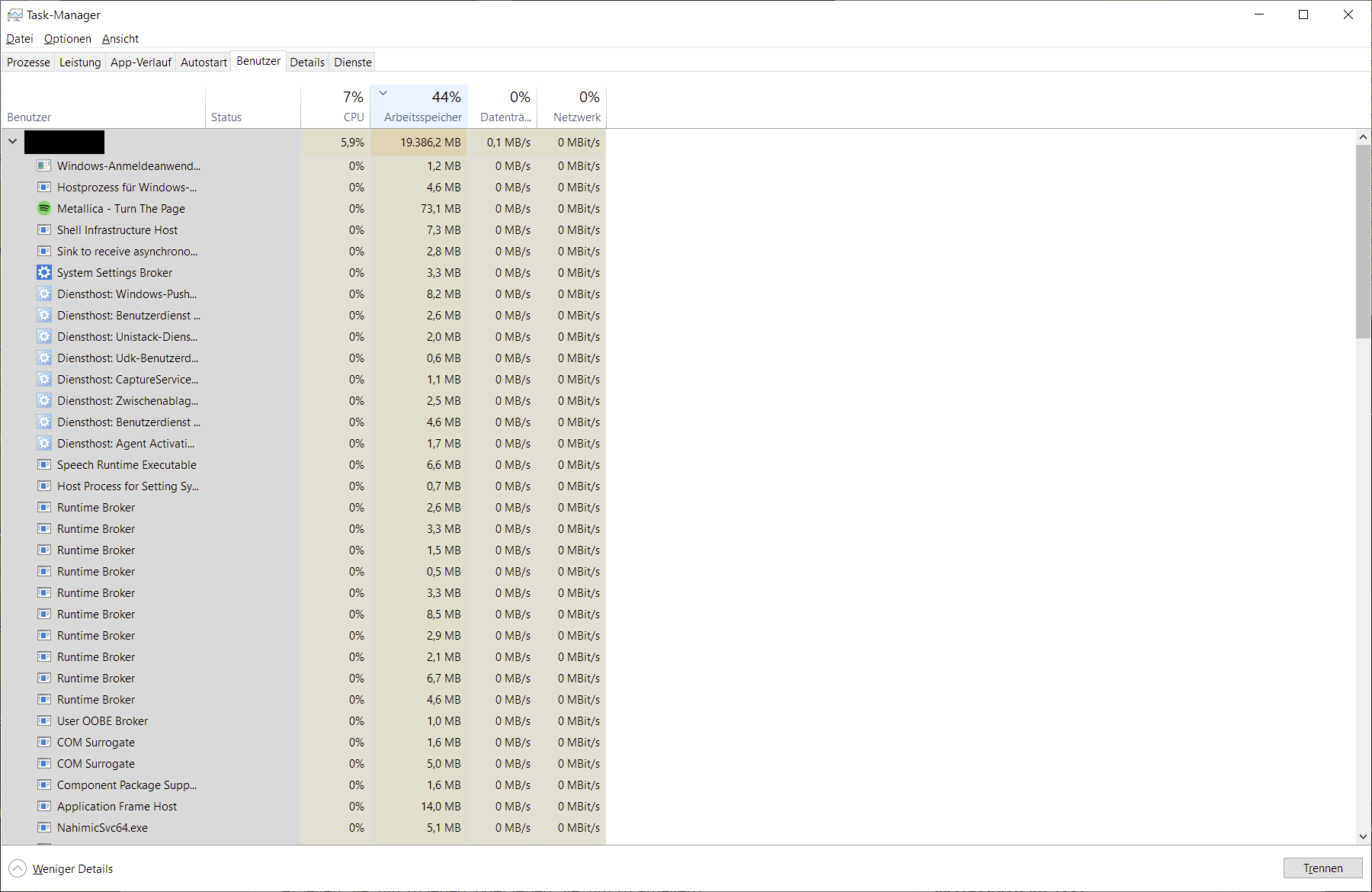The image size is (1372, 892).
Task: Click the Hostprozess für Windows icon
Action: pyautogui.click(x=44, y=187)
